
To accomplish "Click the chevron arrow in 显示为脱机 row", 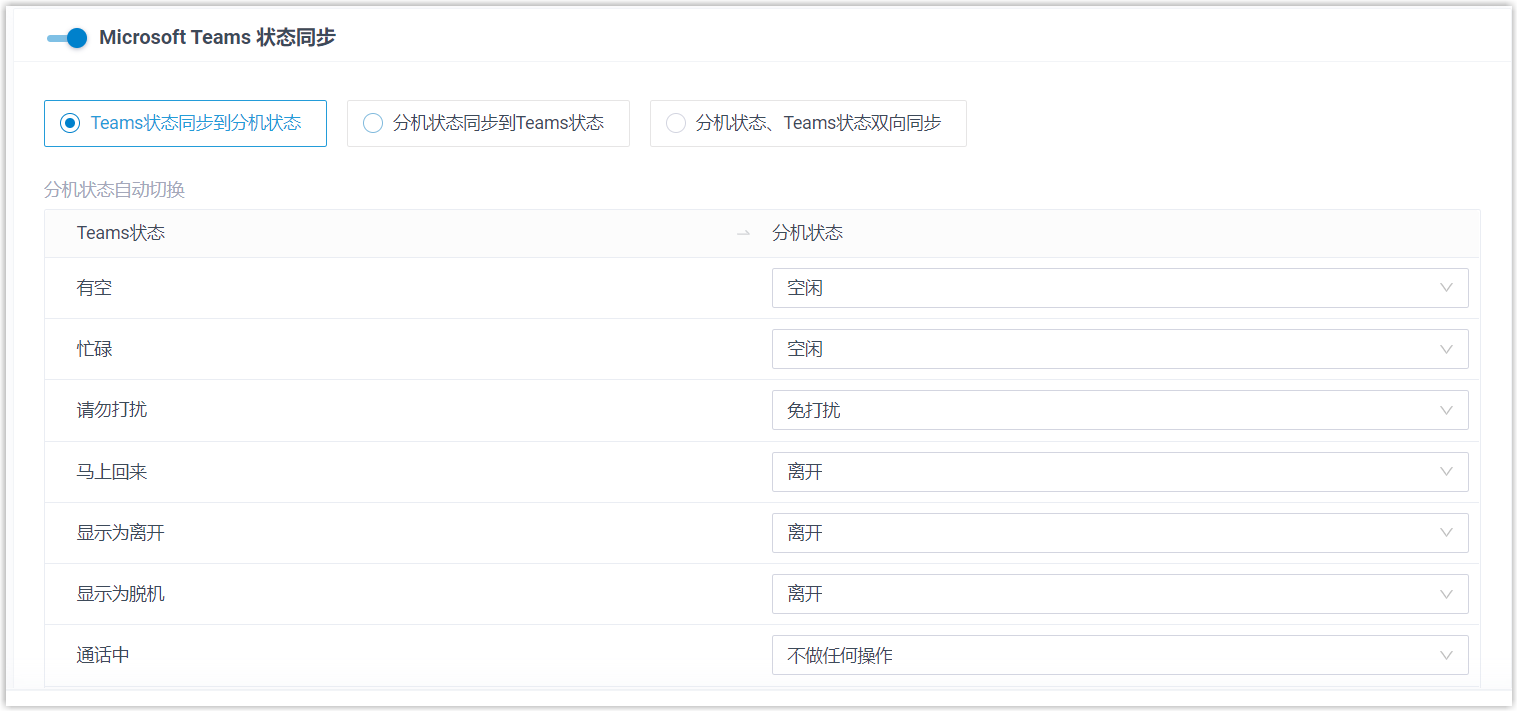I will pyautogui.click(x=1446, y=594).
